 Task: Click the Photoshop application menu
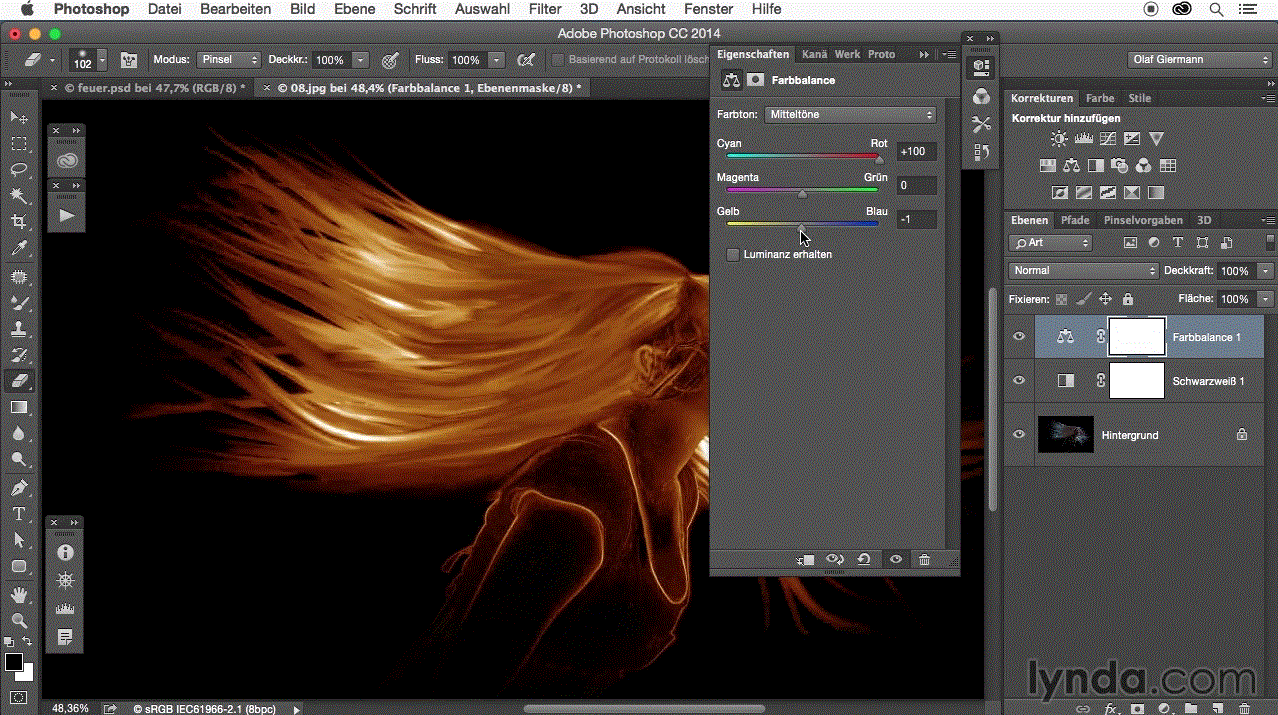pyautogui.click(x=91, y=9)
